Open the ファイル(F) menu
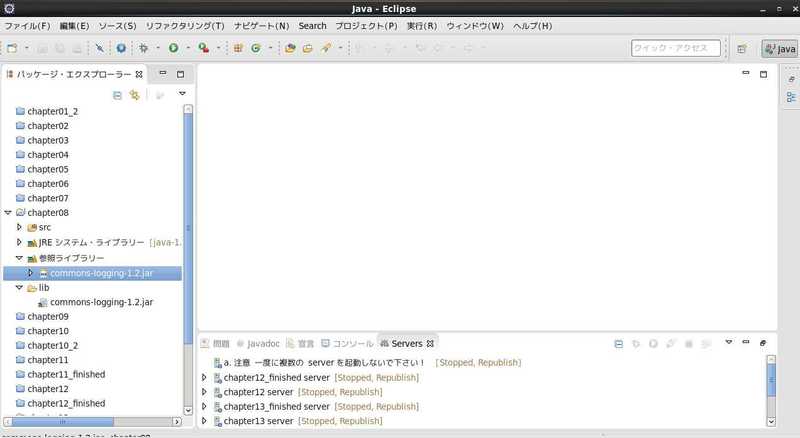Screen dimensions: 800x438 tap(28, 26)
